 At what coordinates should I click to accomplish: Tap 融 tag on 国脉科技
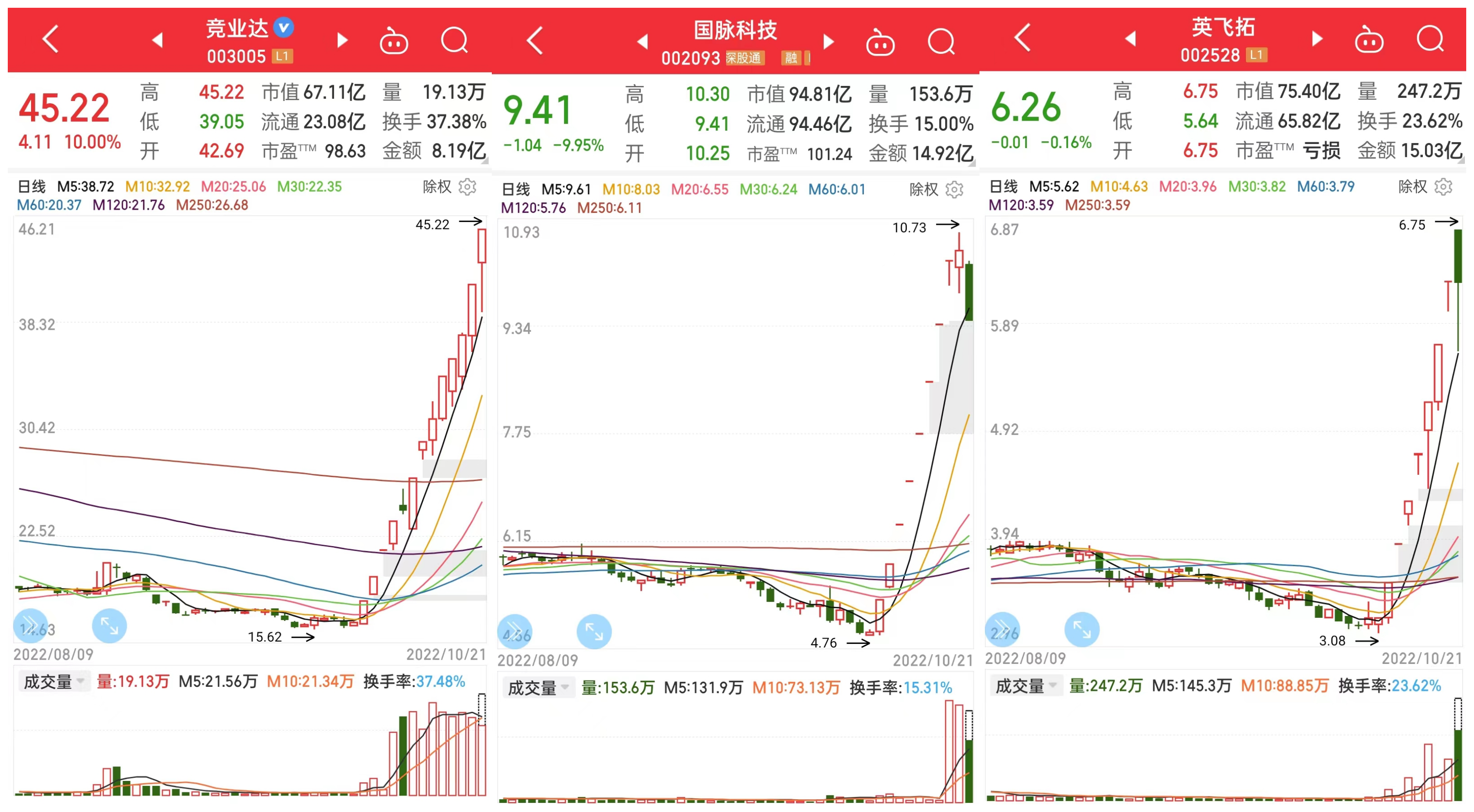[x=791, y=58]
